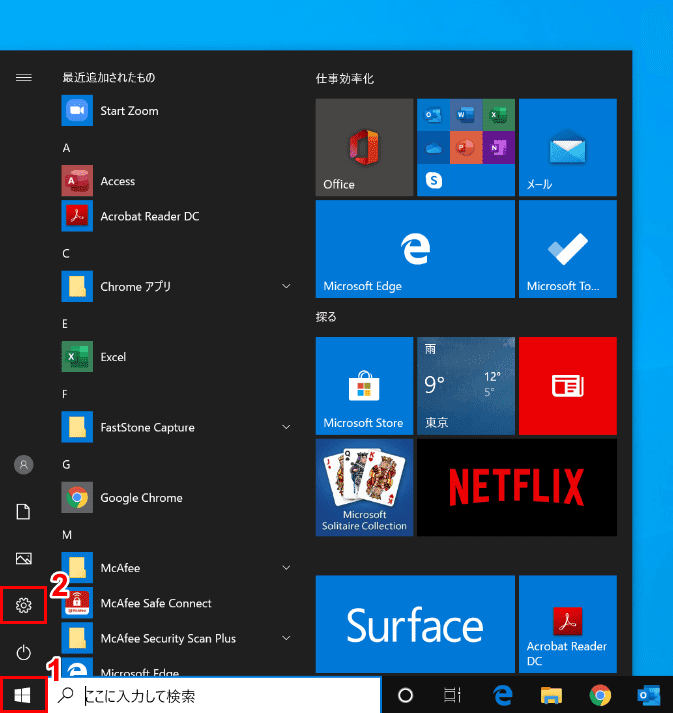Screen dimensions: 673x713
Task: Click the 仕事効率化 group title
Action: click(345, 79)
